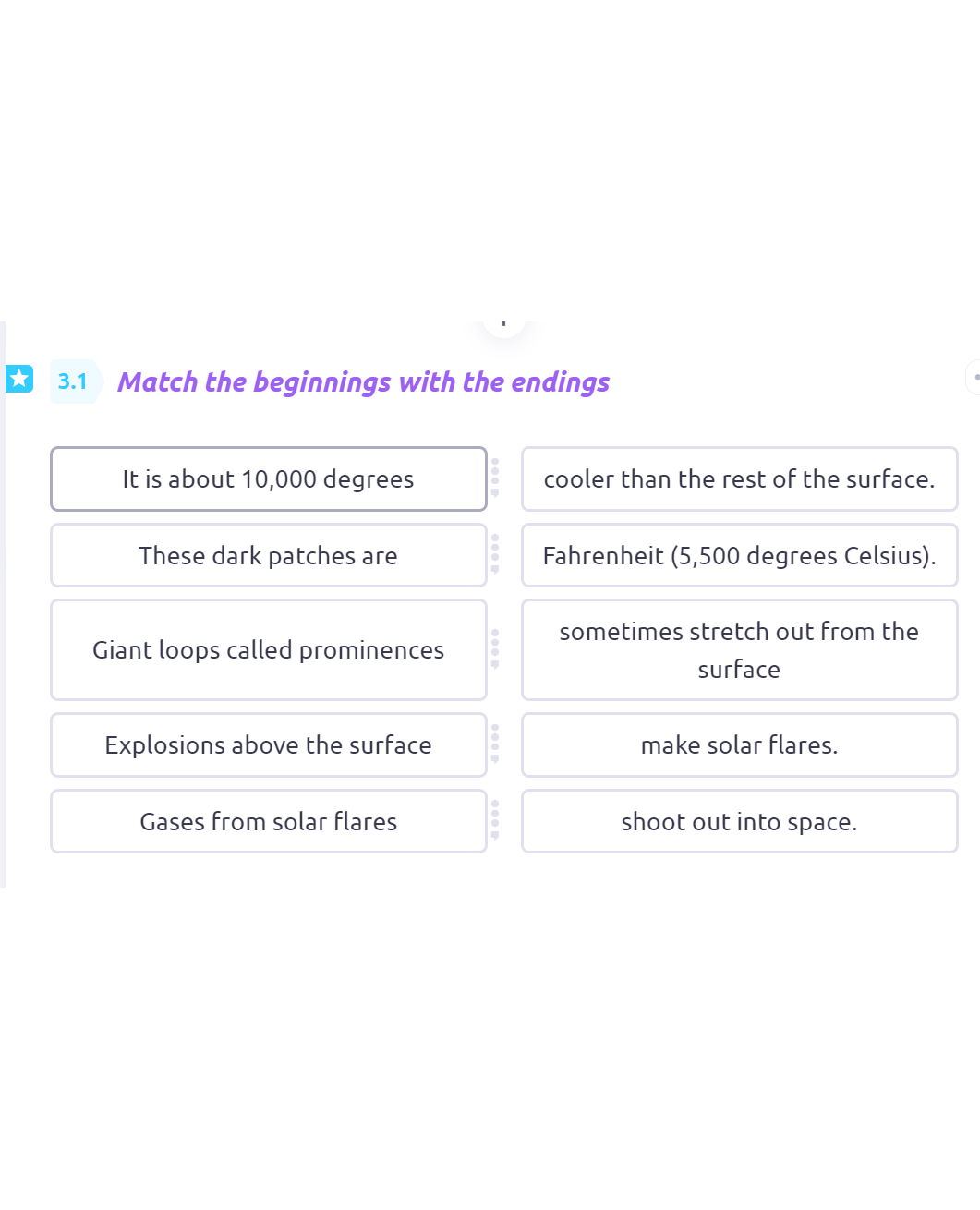980x1210 pixels.
Task: Click the circular handle at top center
Action: point(503,323)
